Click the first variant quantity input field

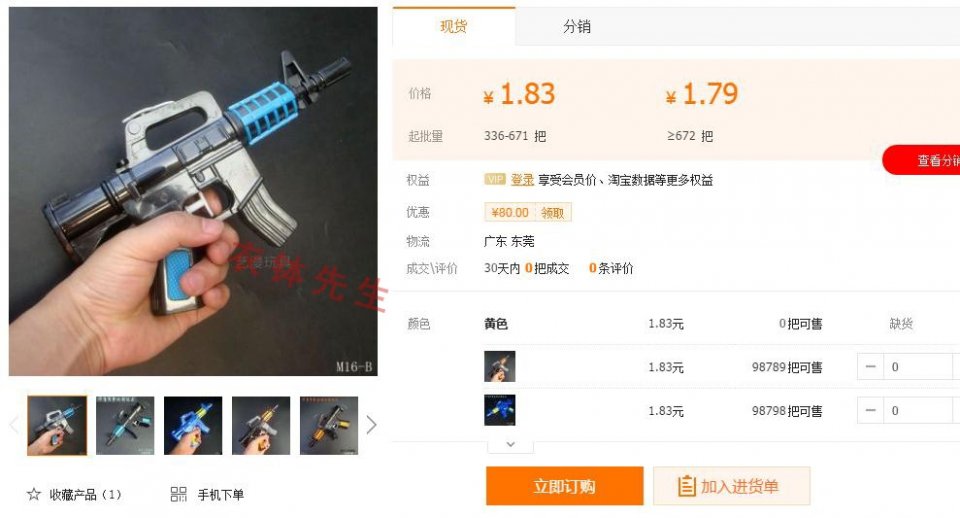click(x=917, y=367)
